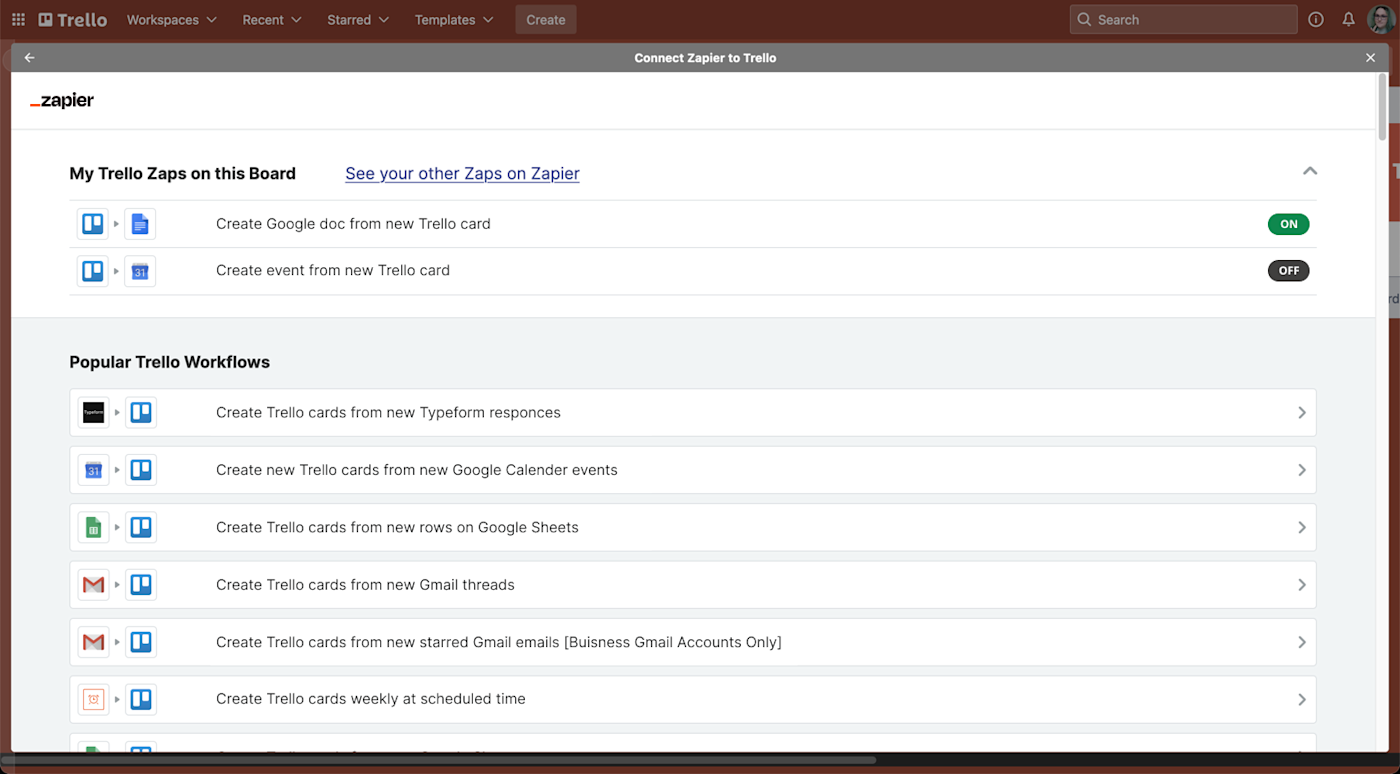Collapse the My Trello Zaps section

pos(1310,171)
